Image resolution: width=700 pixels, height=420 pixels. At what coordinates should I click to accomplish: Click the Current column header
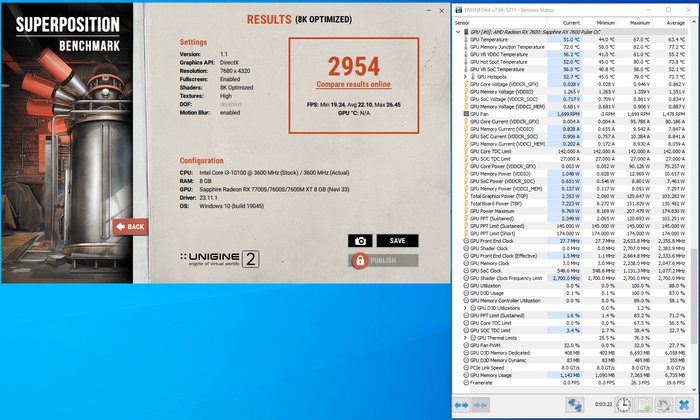click(x=564, y=23)
